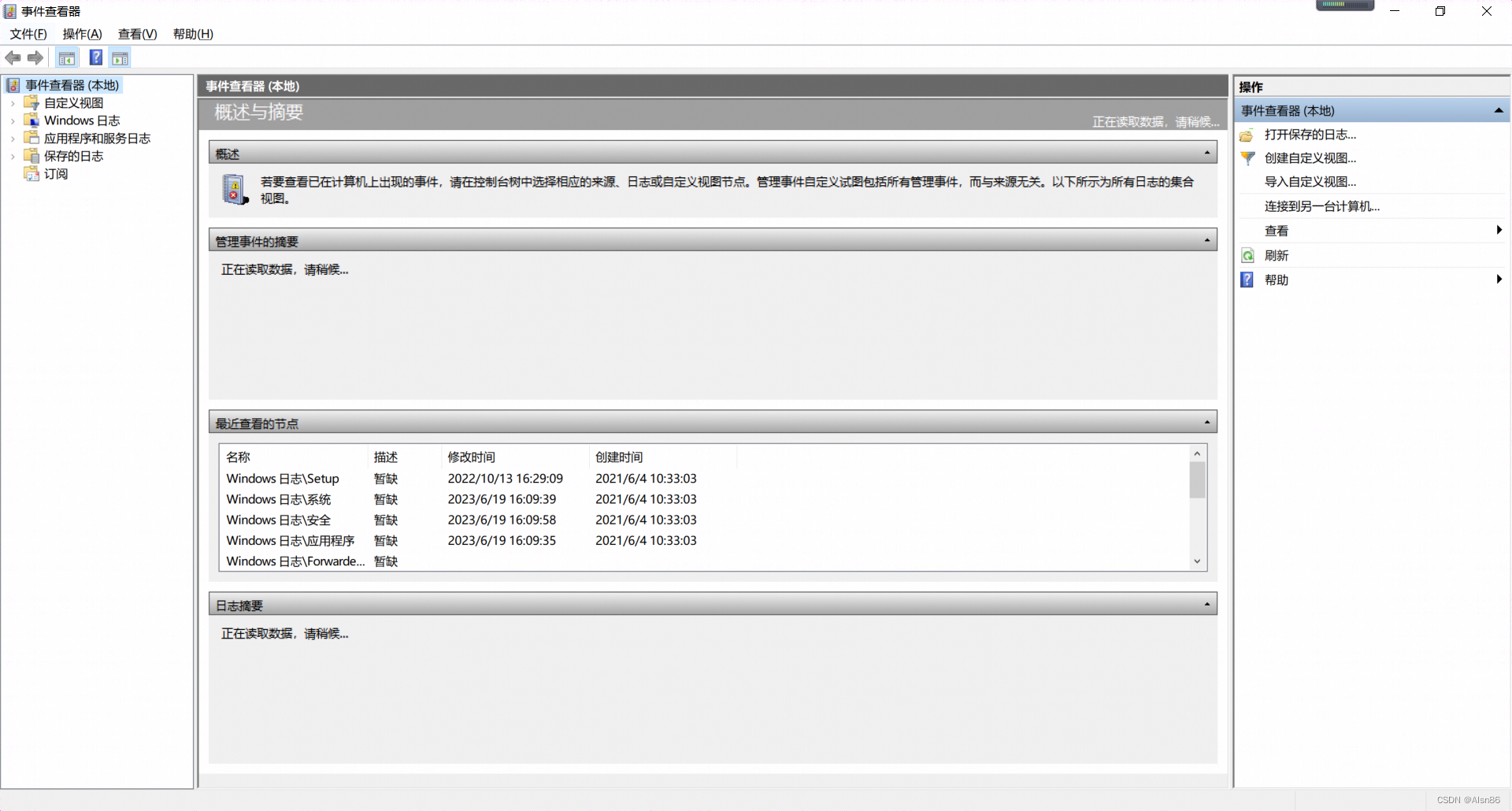The width and height of the screenshot is (1512, 811).
Task: Click the open saved log folder icon
Action: (x=1247, y=135)
